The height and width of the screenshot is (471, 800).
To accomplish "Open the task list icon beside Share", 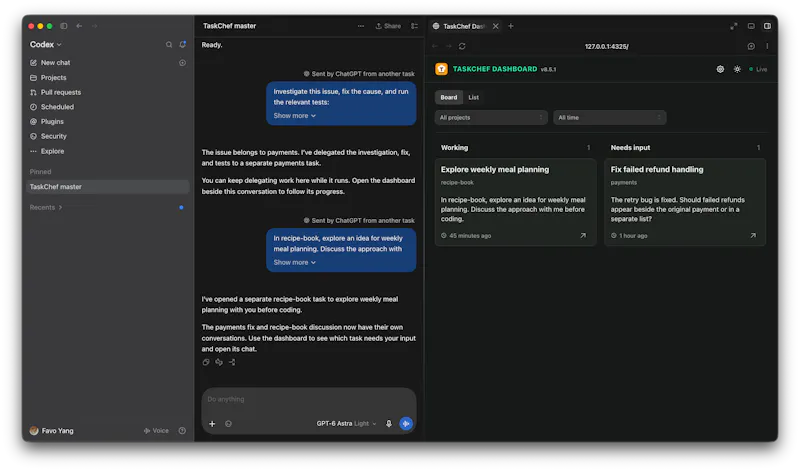I will [414, 26].
